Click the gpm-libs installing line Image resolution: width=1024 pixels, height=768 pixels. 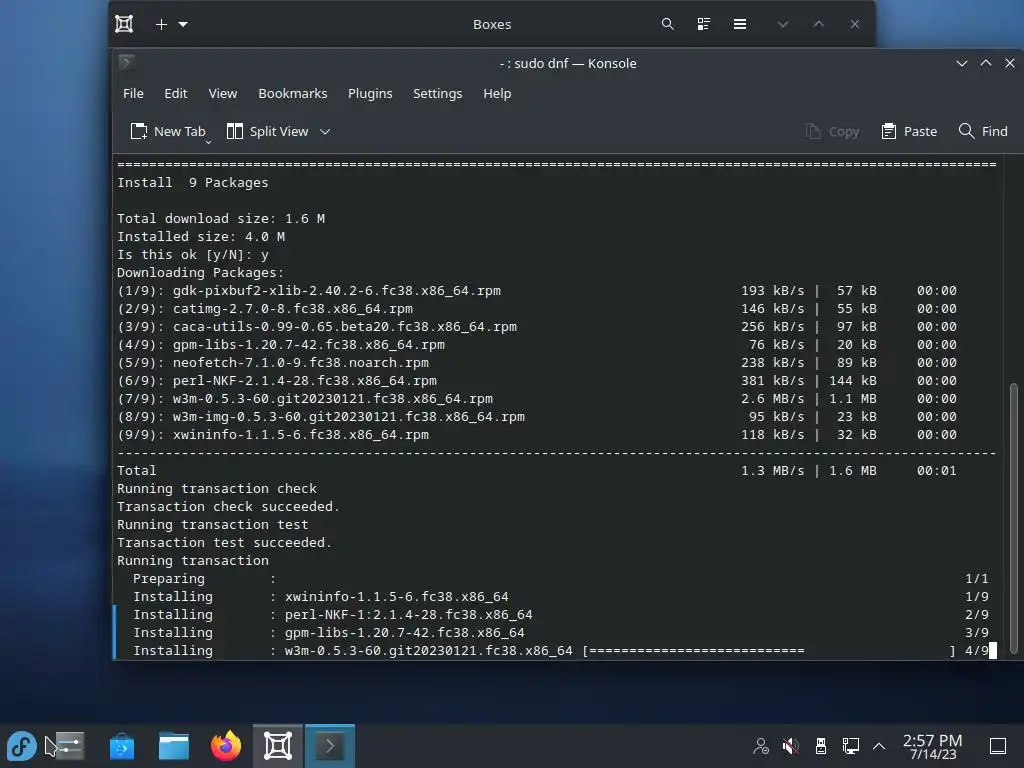point(560,632)
